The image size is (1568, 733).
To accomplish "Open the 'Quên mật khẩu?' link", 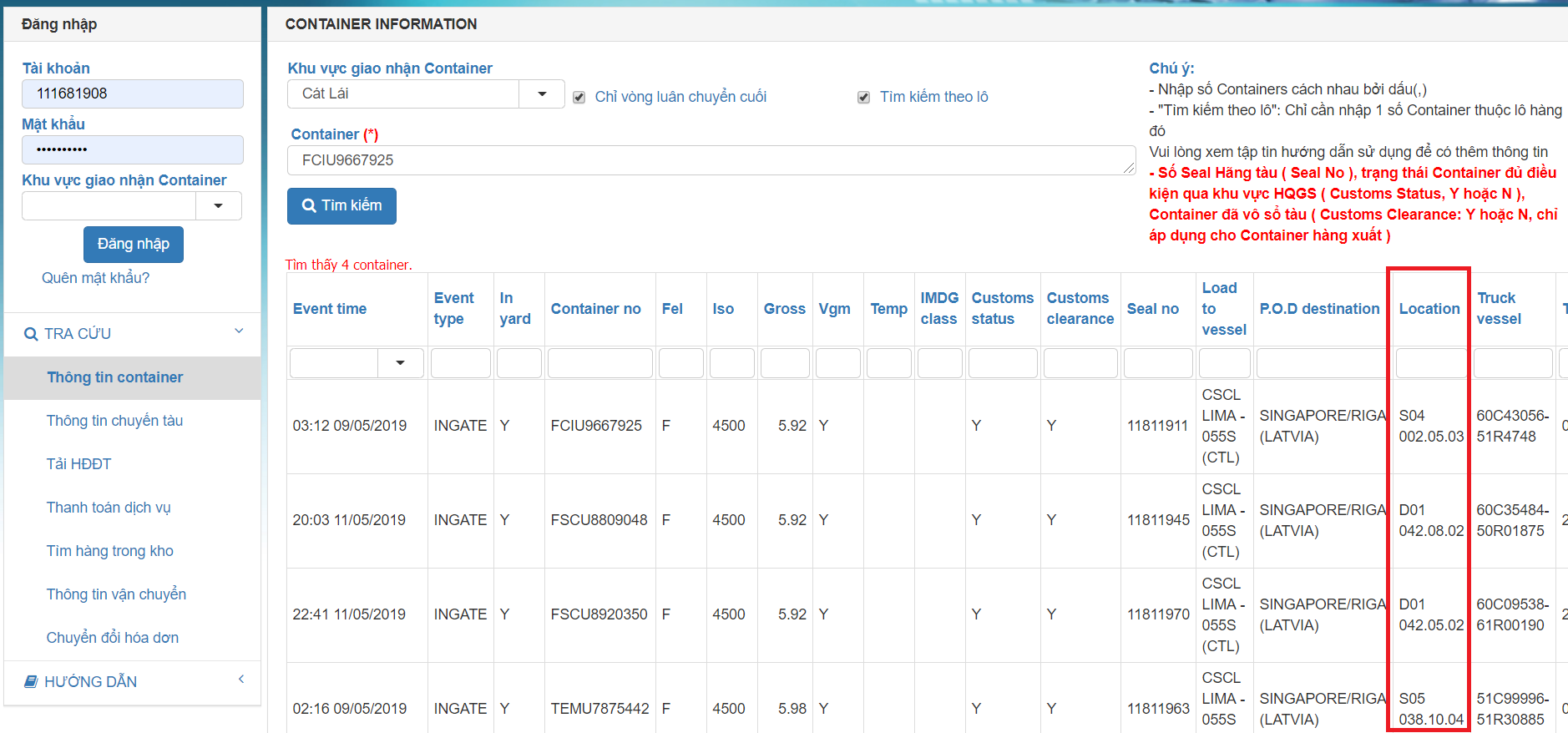I will 96,278.
